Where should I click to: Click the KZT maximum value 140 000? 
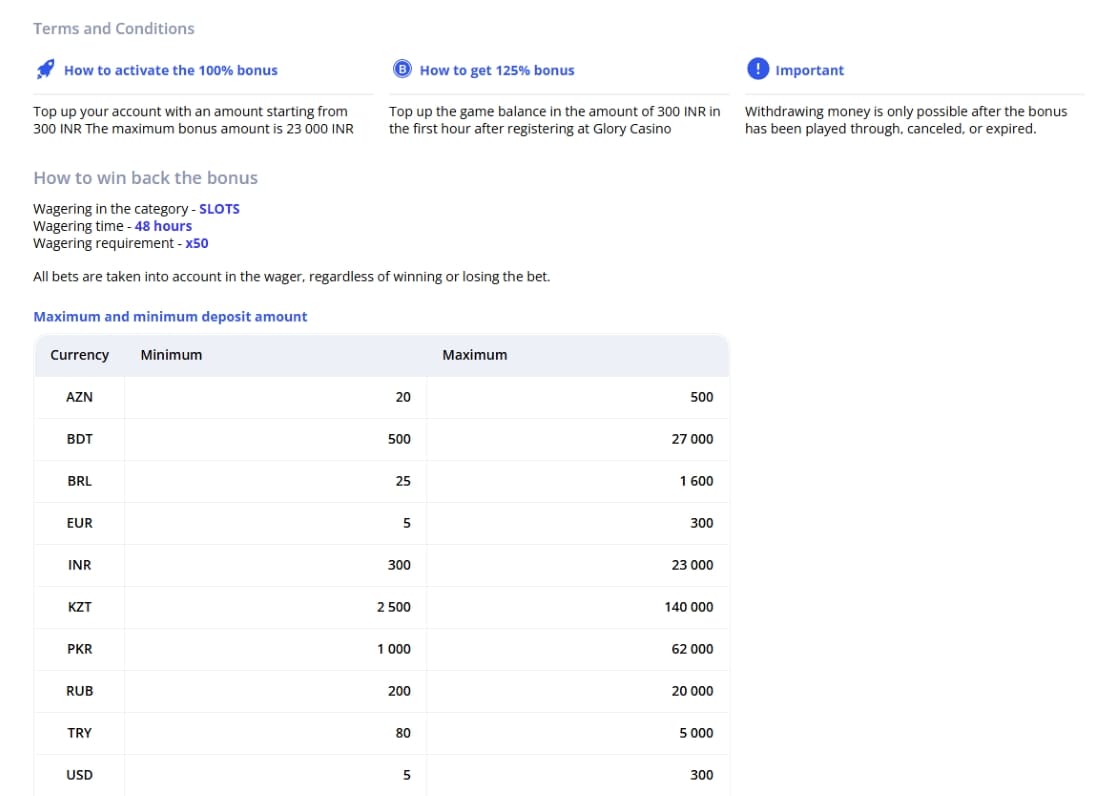[688, 607]
